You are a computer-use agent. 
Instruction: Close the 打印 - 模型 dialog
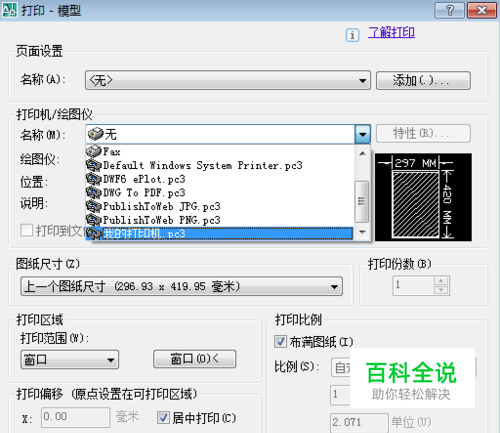click(x=482, y=10)
